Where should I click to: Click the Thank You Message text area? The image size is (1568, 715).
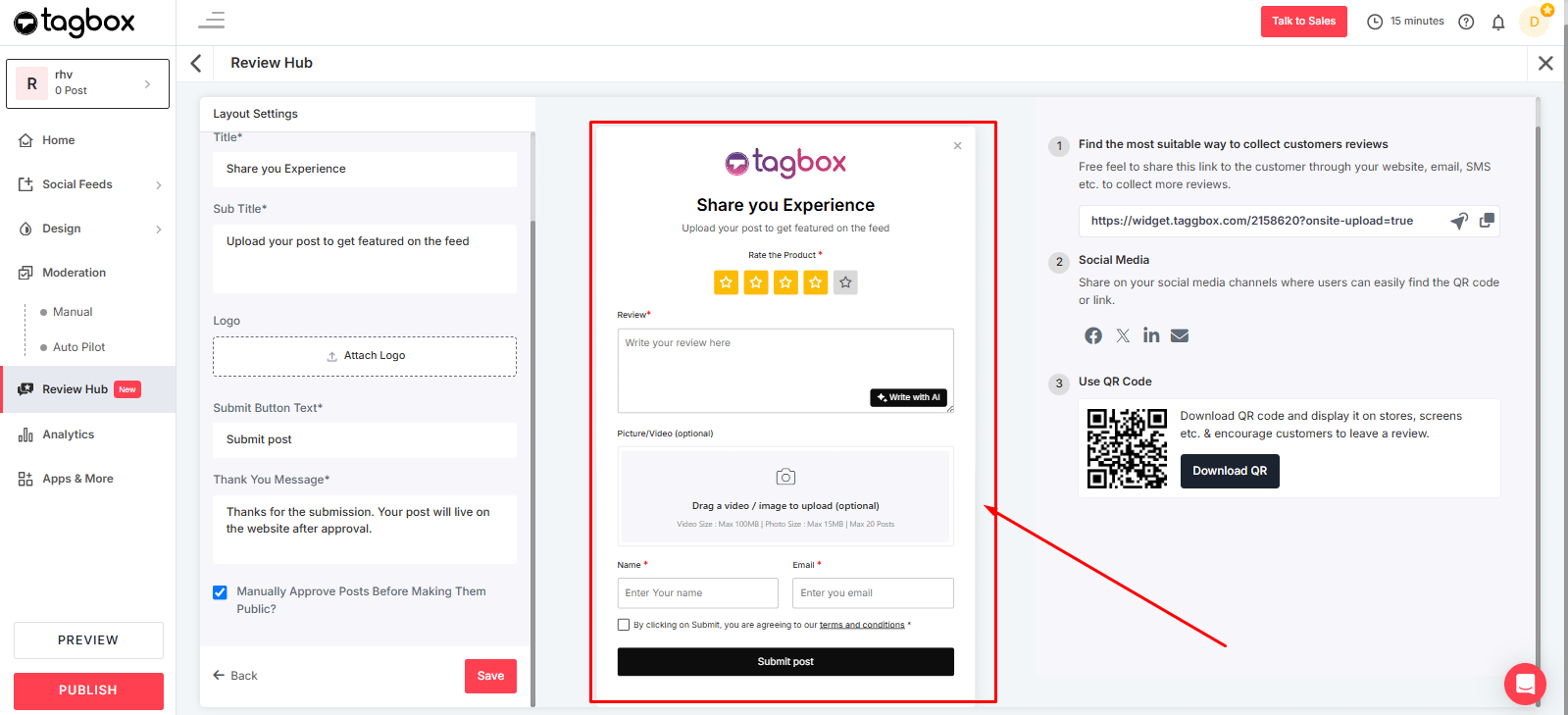click(365, 530)
